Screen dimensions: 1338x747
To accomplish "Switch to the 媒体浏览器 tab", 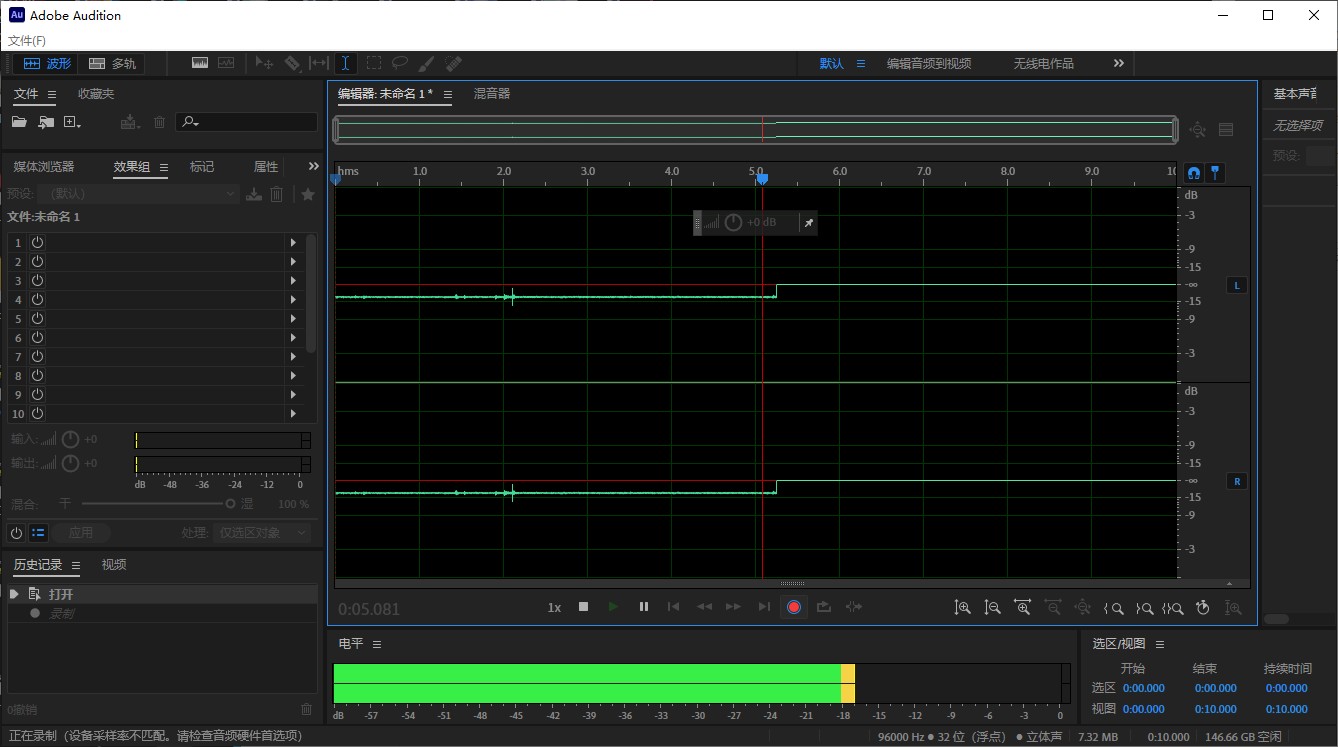I will pos(44,167).
